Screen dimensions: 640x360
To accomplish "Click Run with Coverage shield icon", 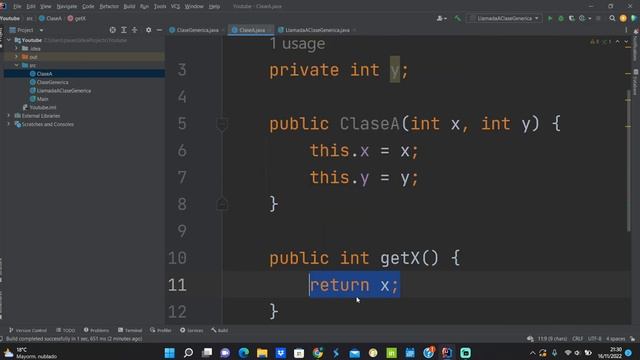I will point(571,18).
